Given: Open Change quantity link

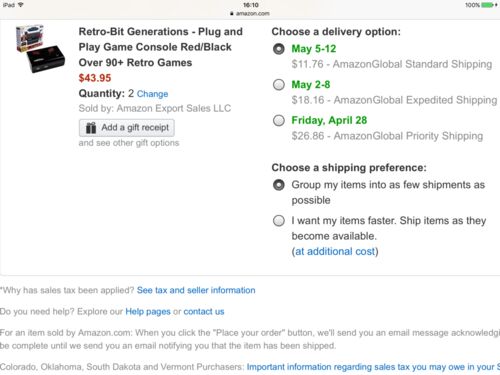Looking at the screenshot, I should 152,94.
